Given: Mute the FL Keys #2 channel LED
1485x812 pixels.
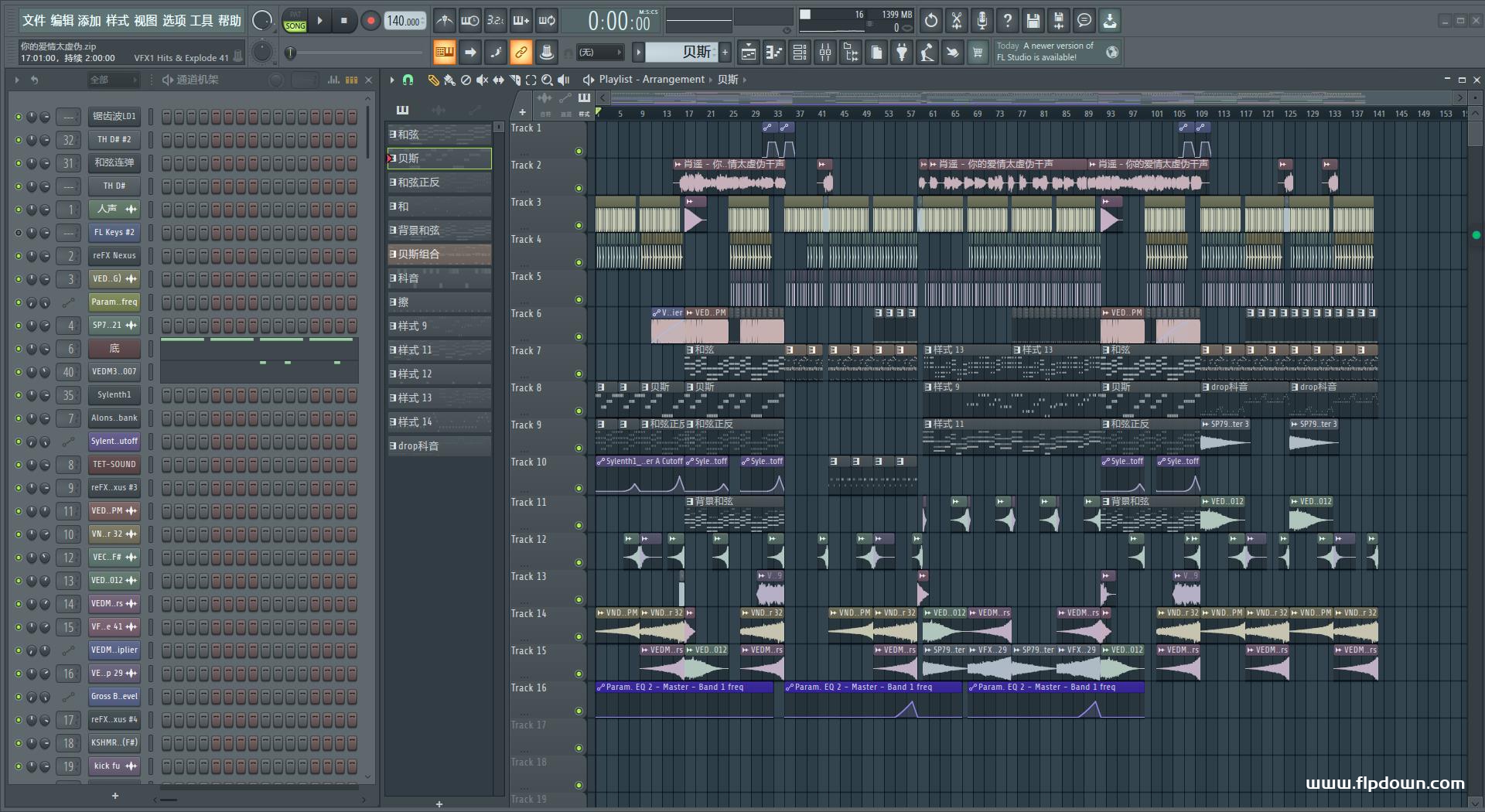Looking at the screenshot, I should [x=19, y=233].
